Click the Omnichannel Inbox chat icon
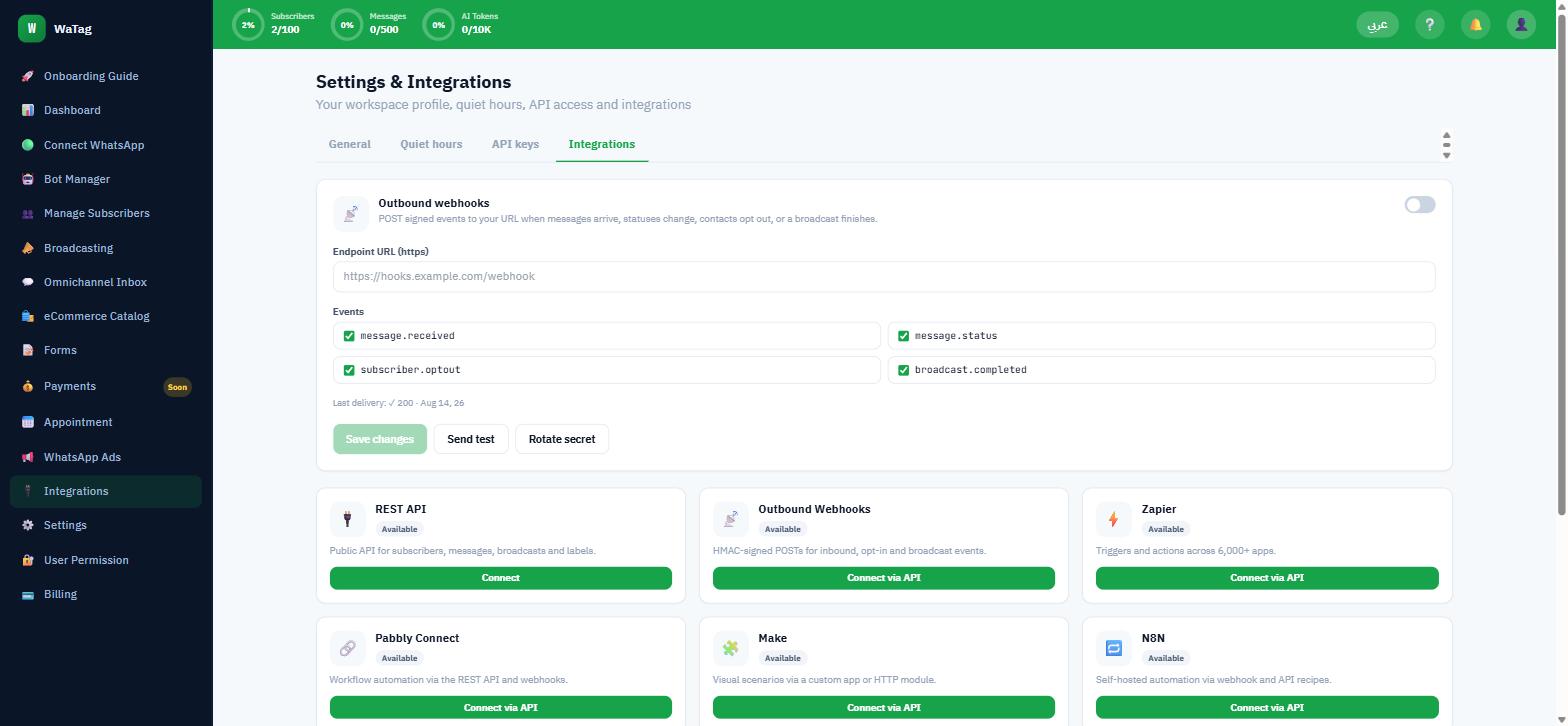This screenshot has width=1568, height=726. click(28, 282)
